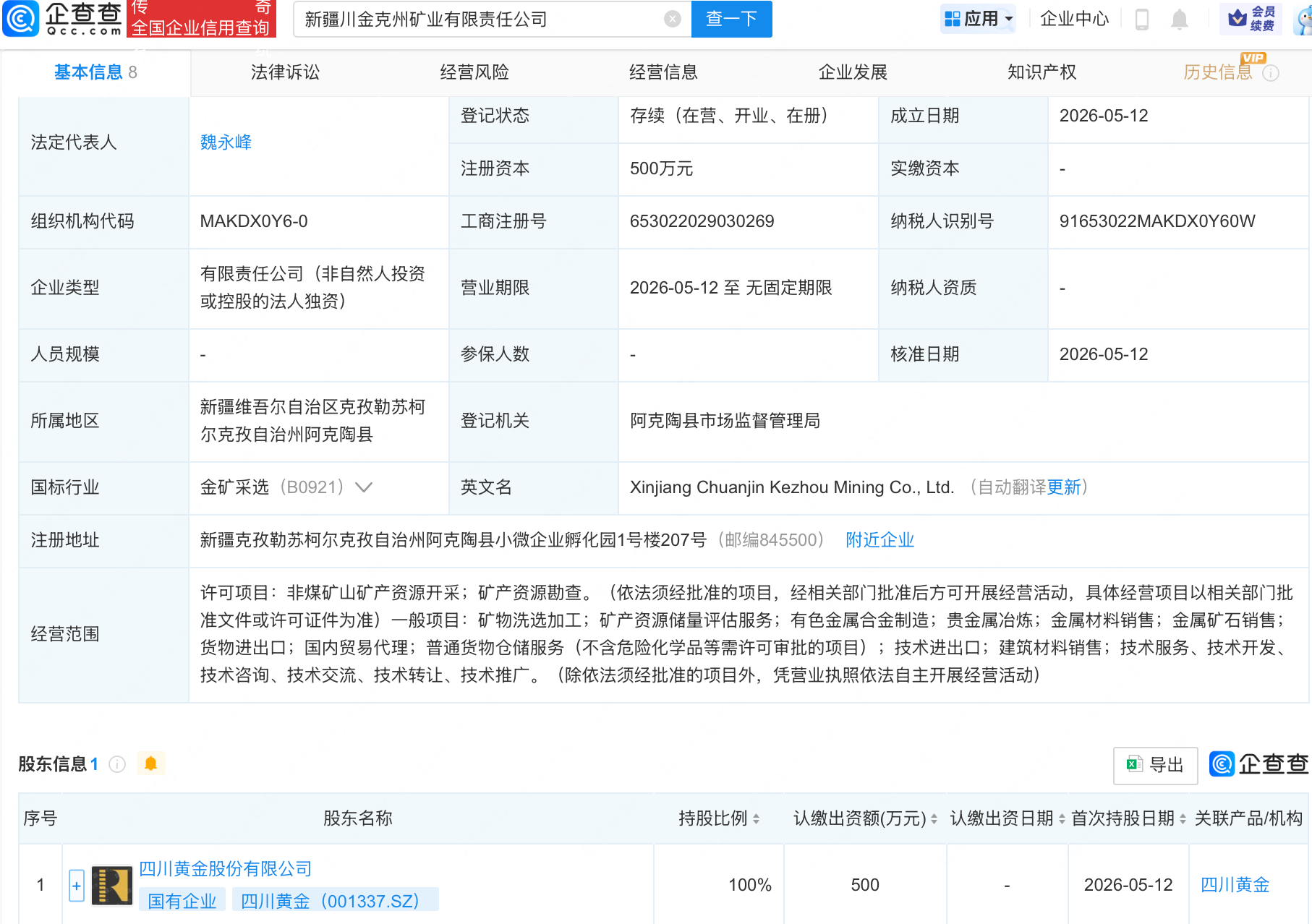Image resolution: width=1312 pixels, height=924 pixels.
Task: Select first holding date 2026-05-12 cell
Action: coord(1128,885)
